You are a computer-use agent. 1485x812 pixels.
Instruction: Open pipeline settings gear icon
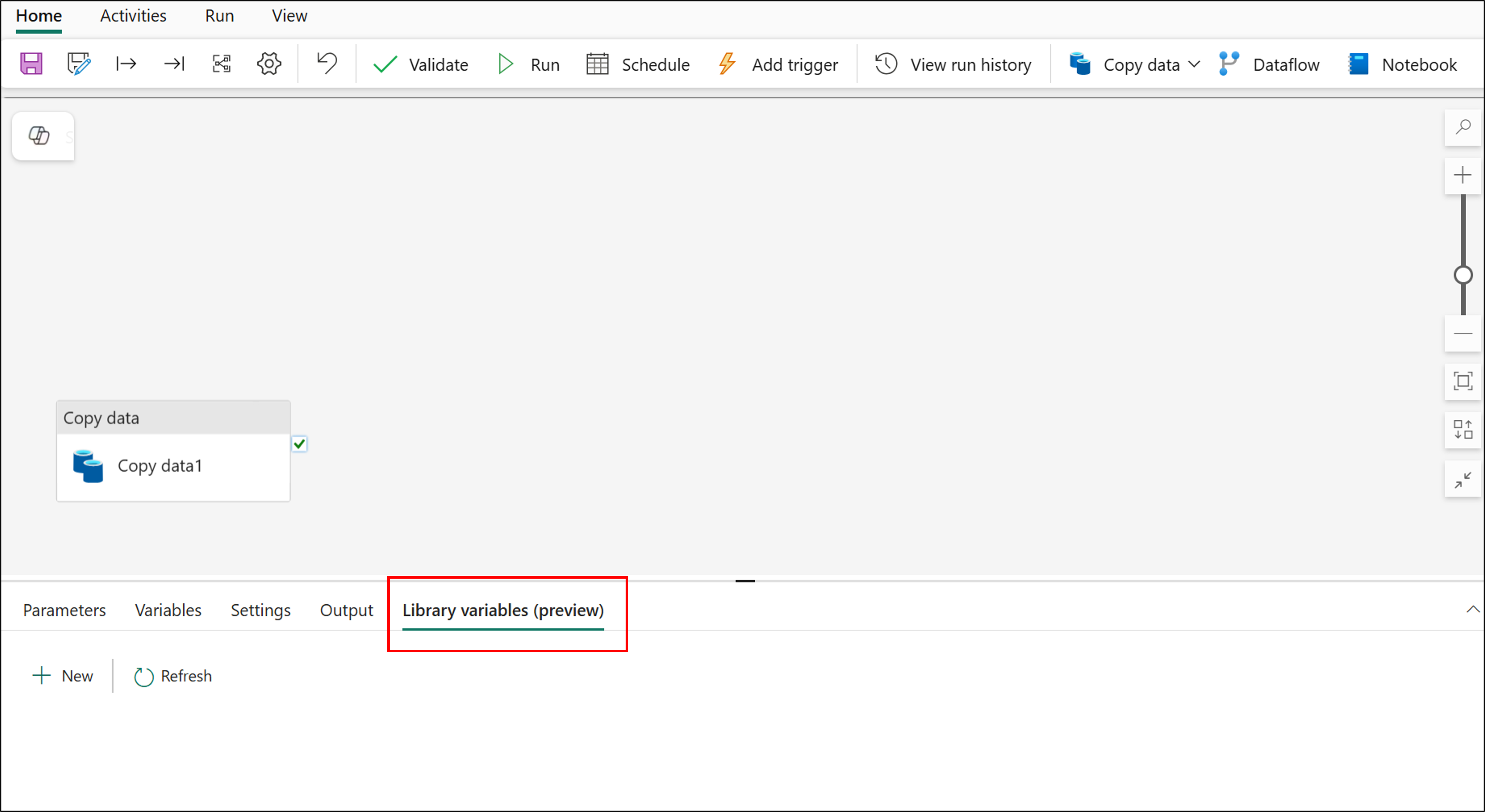point(269,63)
